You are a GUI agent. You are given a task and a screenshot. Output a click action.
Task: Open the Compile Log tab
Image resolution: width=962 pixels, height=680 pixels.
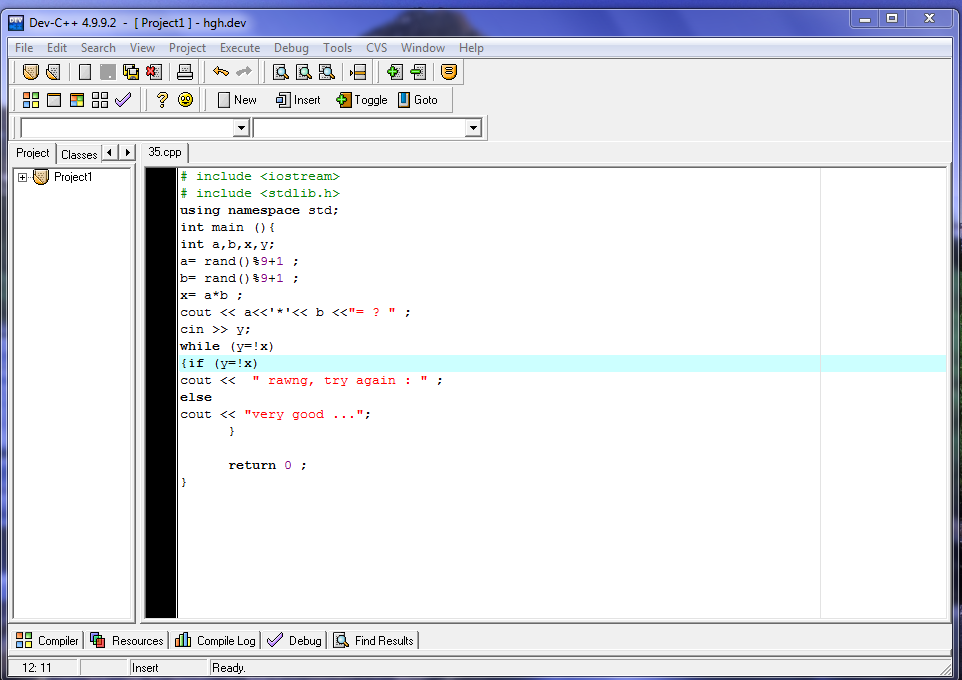tap(216, 641)
